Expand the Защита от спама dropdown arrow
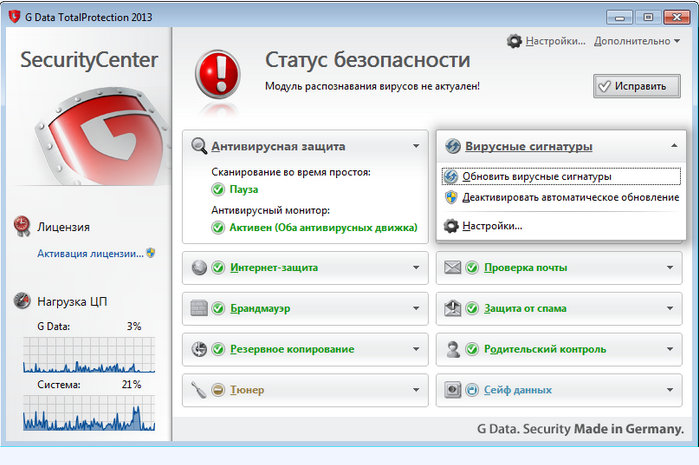699x465 pixels. [x=670, y=308]
